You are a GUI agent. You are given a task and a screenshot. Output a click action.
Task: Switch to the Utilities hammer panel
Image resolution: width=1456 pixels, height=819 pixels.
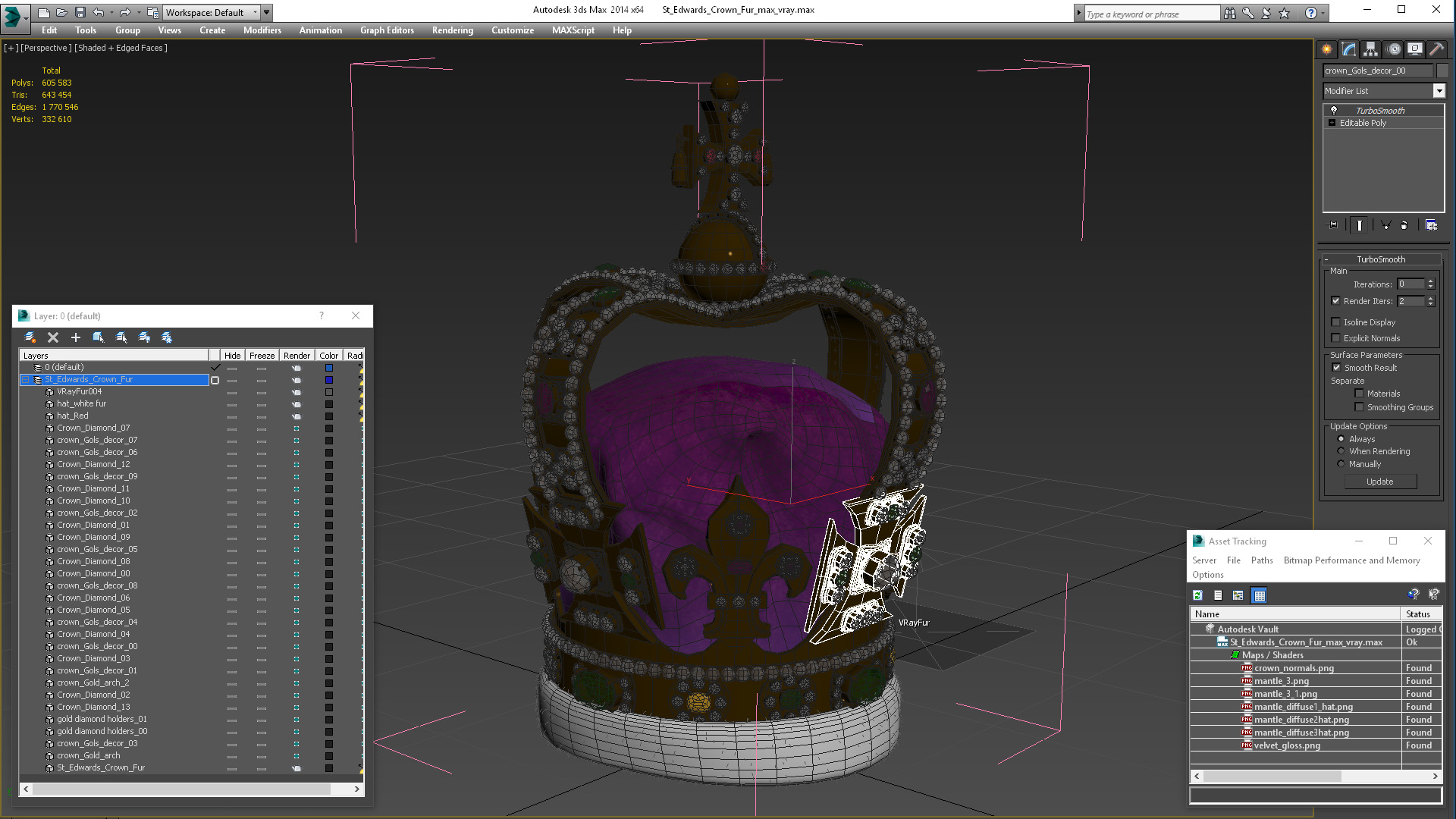(1436, 49)
